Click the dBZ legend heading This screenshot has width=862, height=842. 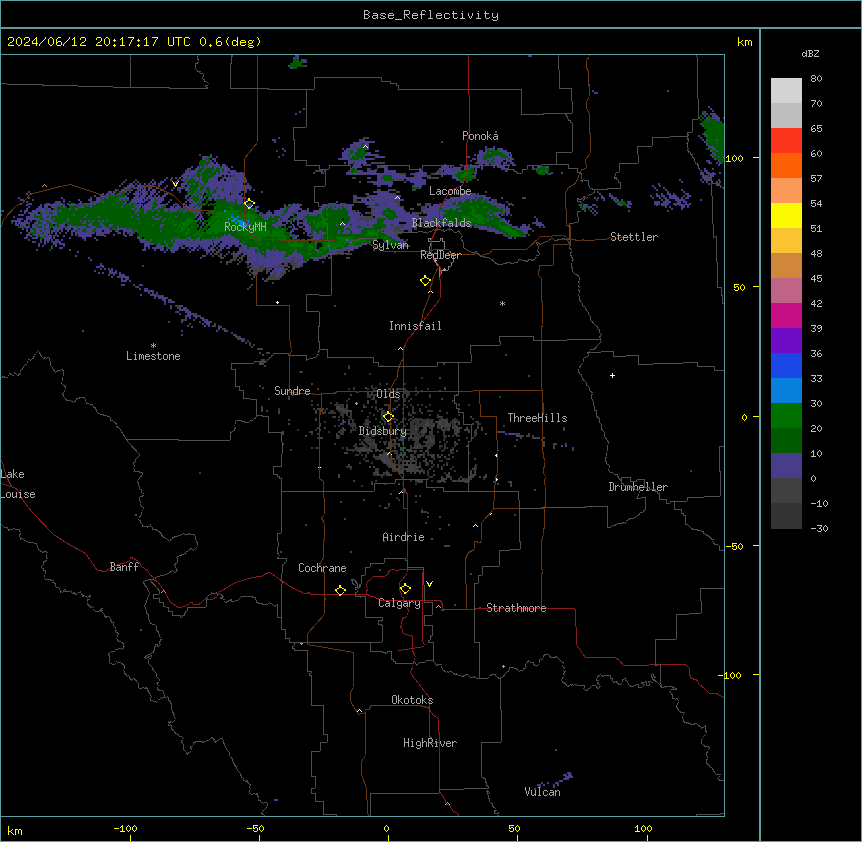(810, 53)
